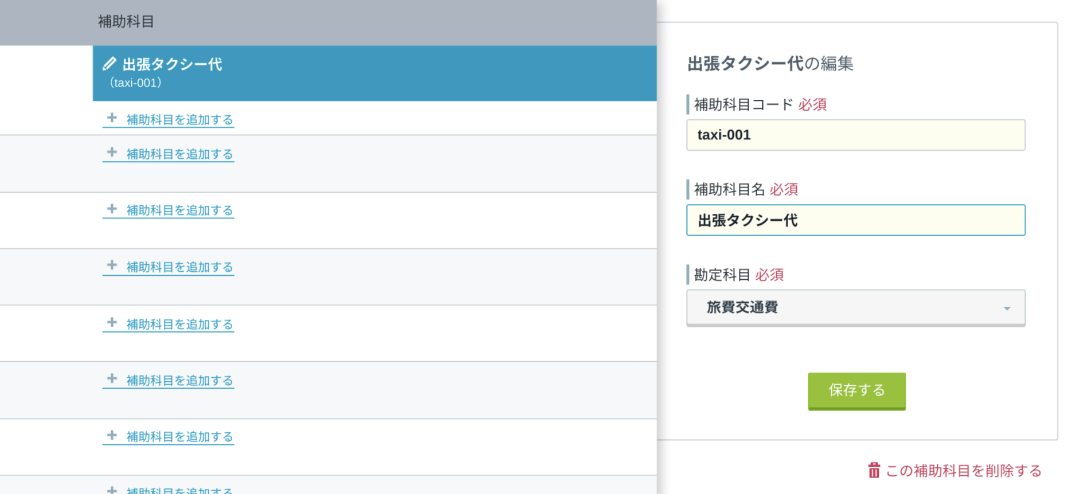This screenshot has width=1076, height=494.
Task: Click the green 保存する button
Action: coord(856,391)
